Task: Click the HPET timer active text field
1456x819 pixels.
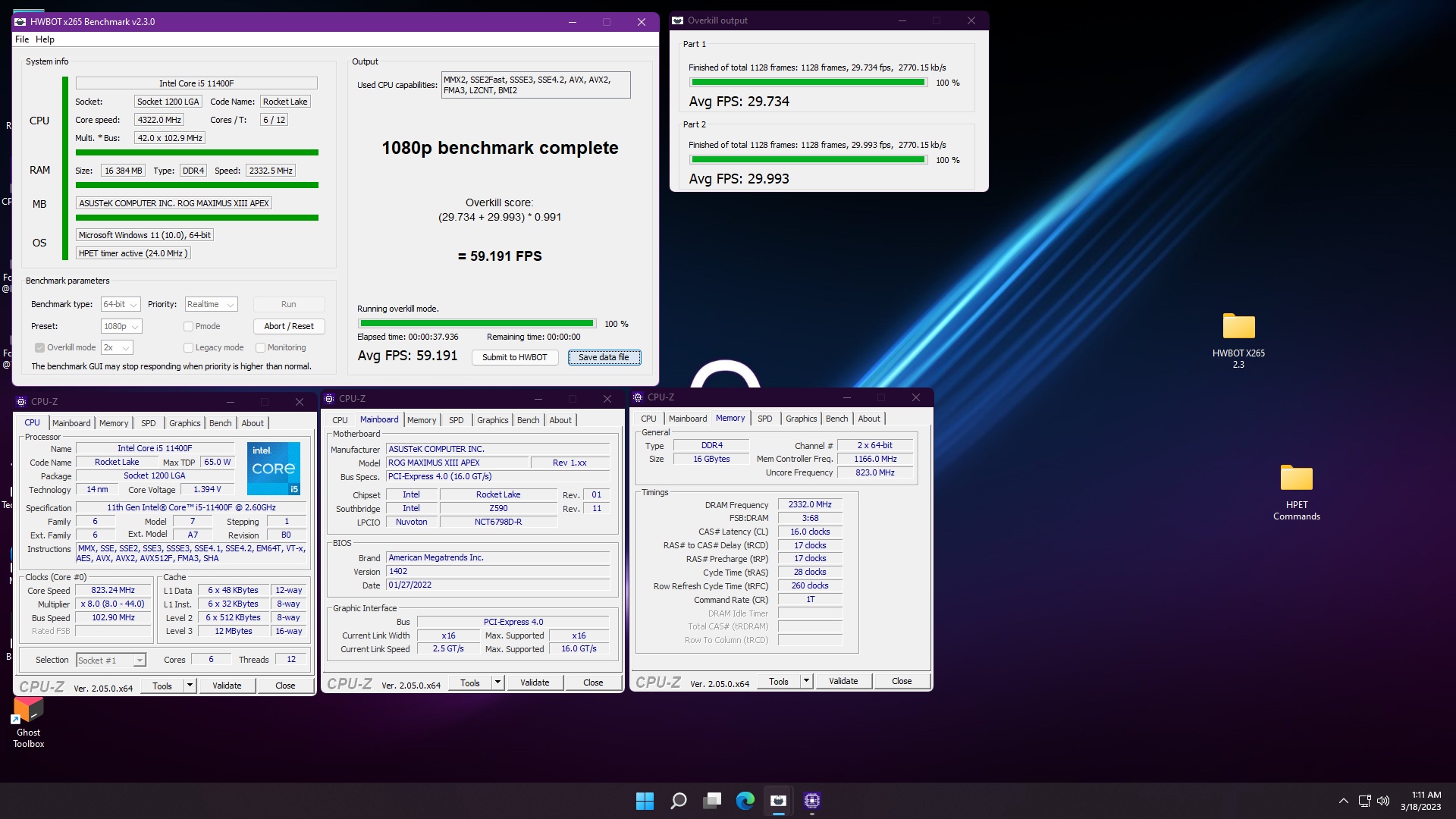Action: point(133,254)
